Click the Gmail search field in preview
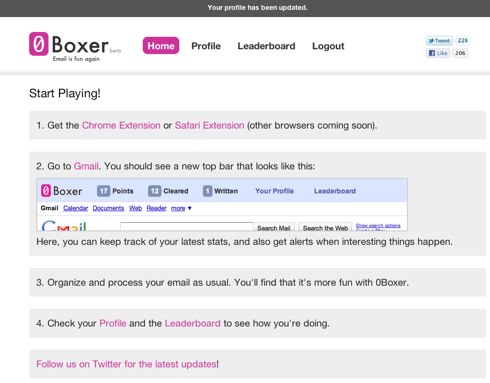 click(187, 227)
